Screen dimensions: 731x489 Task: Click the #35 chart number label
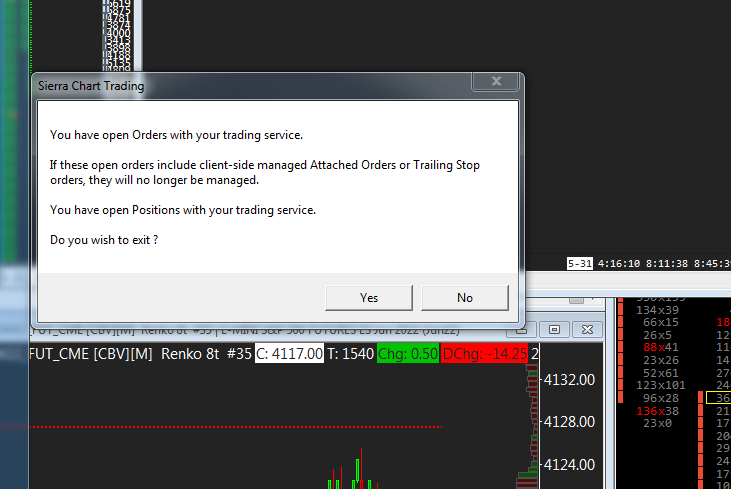tap(239, 354)
